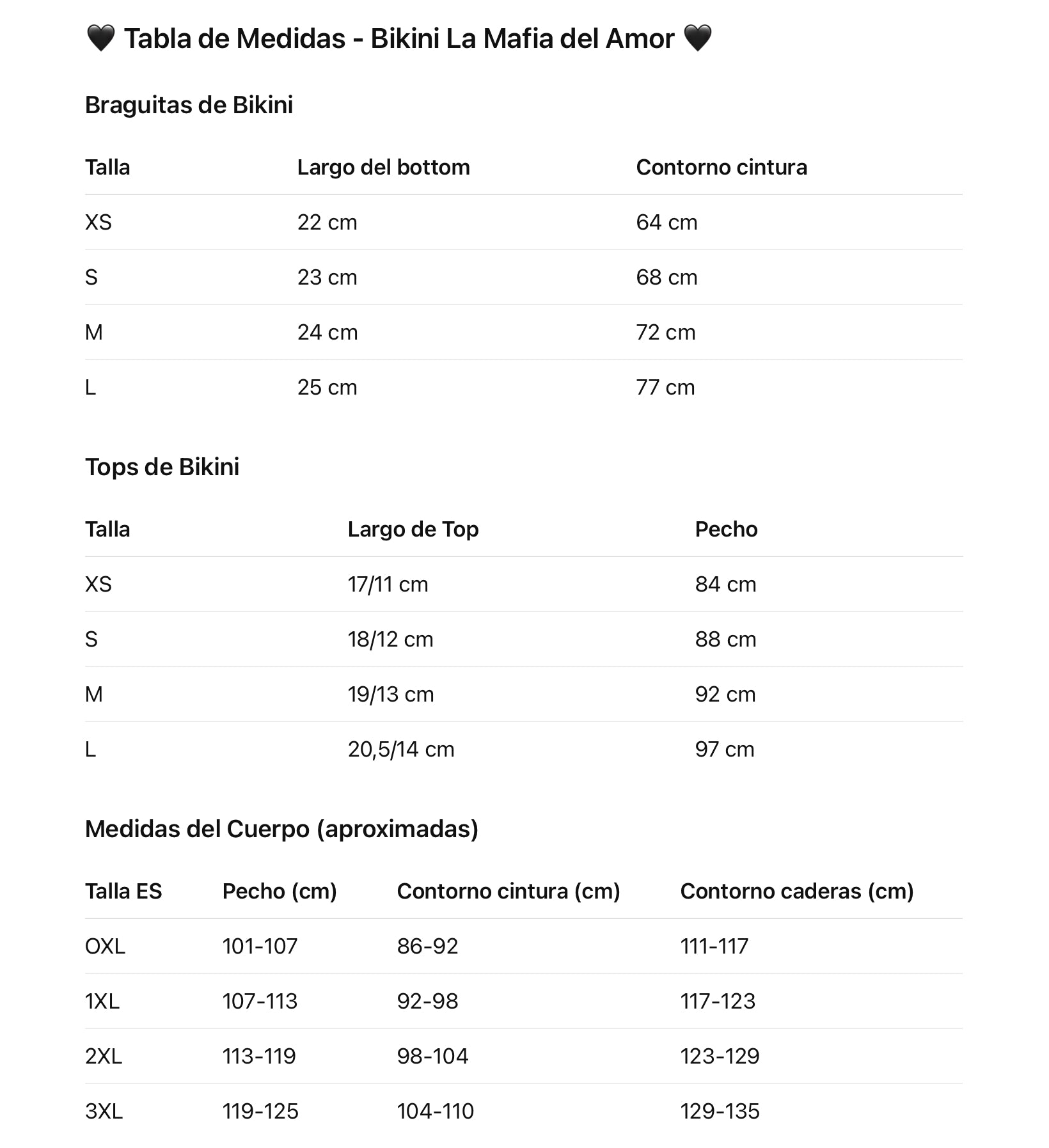This screenshot has height=1148, width=1049.
Task: Select the Largo de Top column header
Action: tap(413, 529)
